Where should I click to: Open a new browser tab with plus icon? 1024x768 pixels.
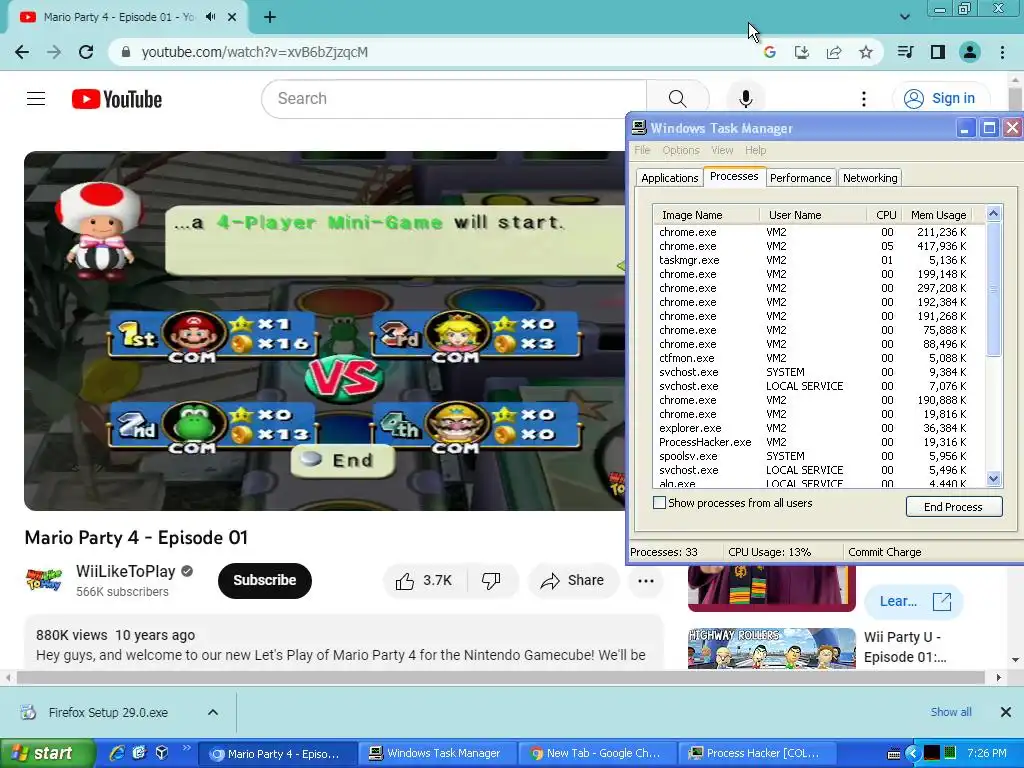point(270,17)
